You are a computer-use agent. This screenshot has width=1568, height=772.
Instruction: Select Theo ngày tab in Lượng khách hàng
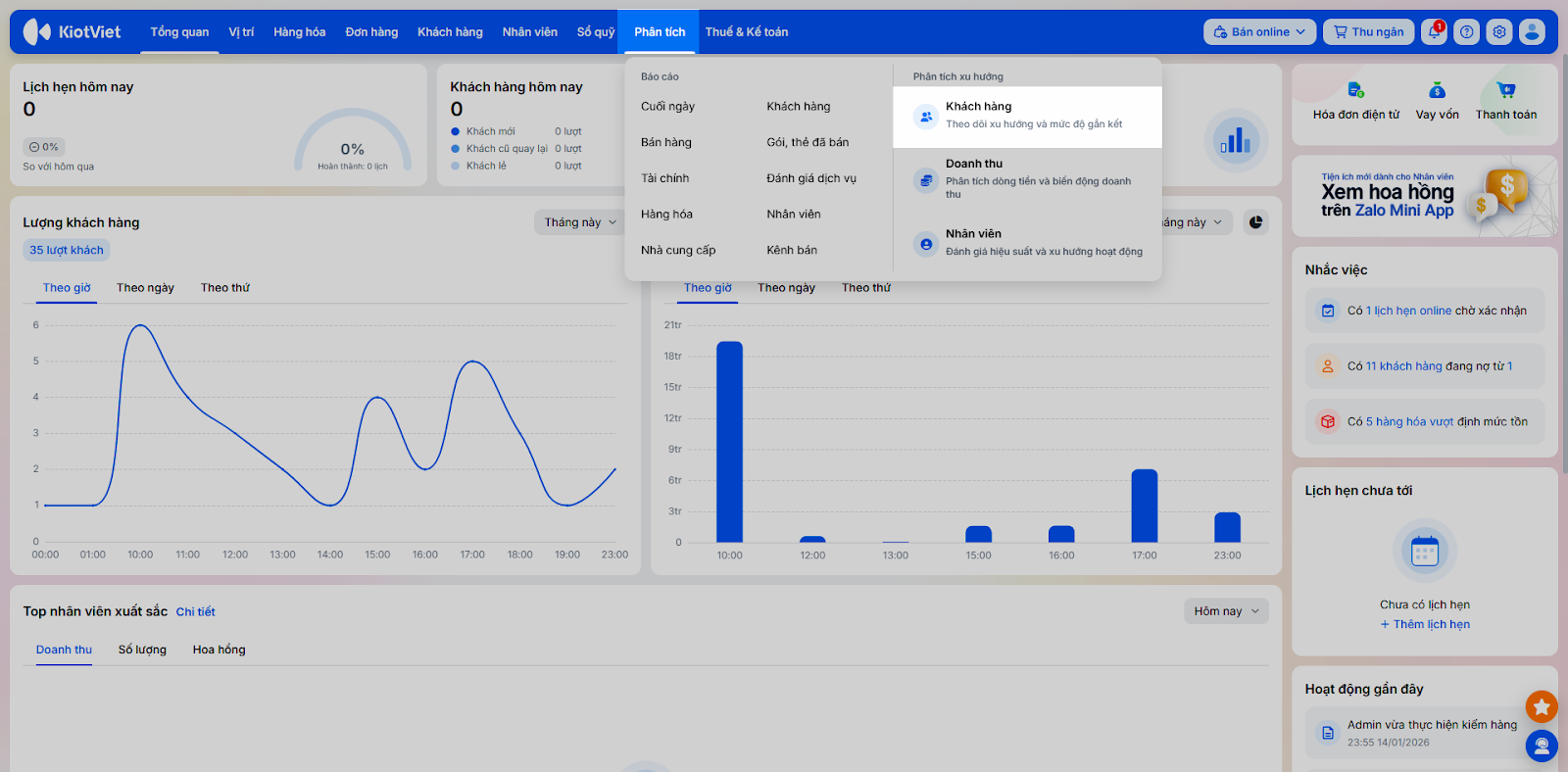coord(145,288)
